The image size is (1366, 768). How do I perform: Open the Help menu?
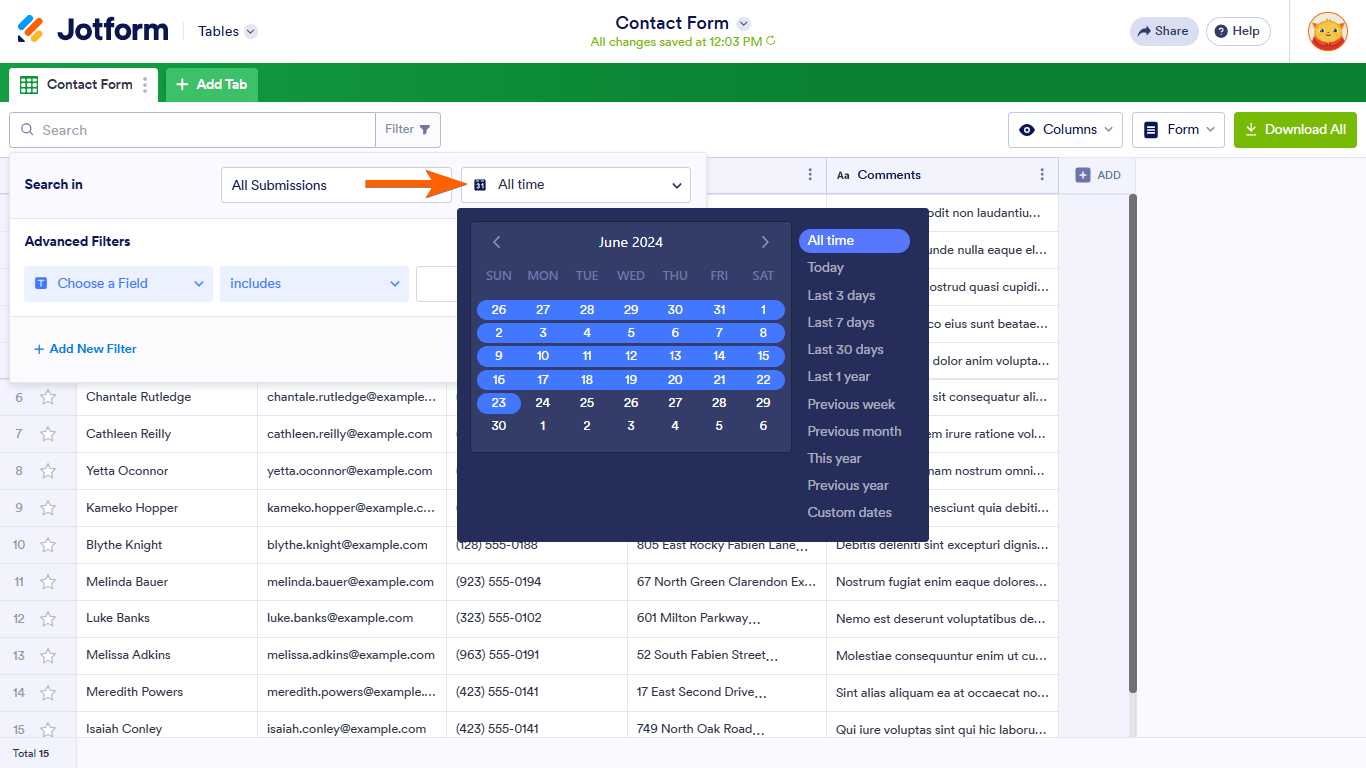1238,31
